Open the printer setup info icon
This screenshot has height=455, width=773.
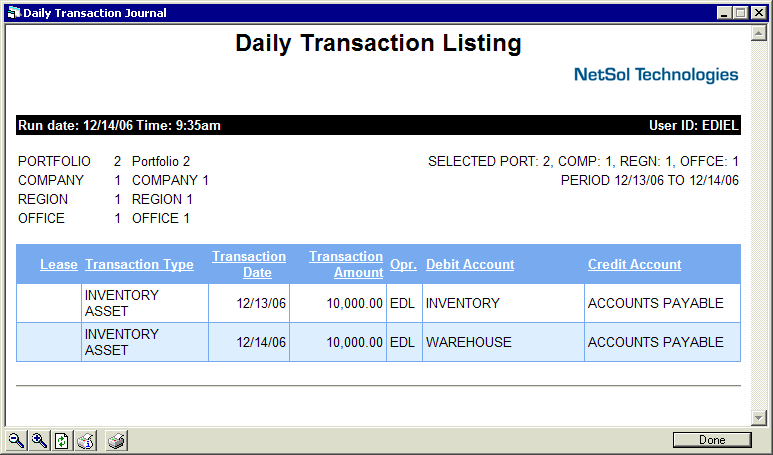coord(85,441)
